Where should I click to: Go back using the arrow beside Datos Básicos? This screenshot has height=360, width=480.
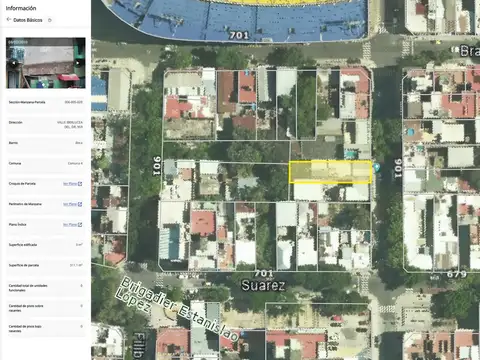point(9,20)
